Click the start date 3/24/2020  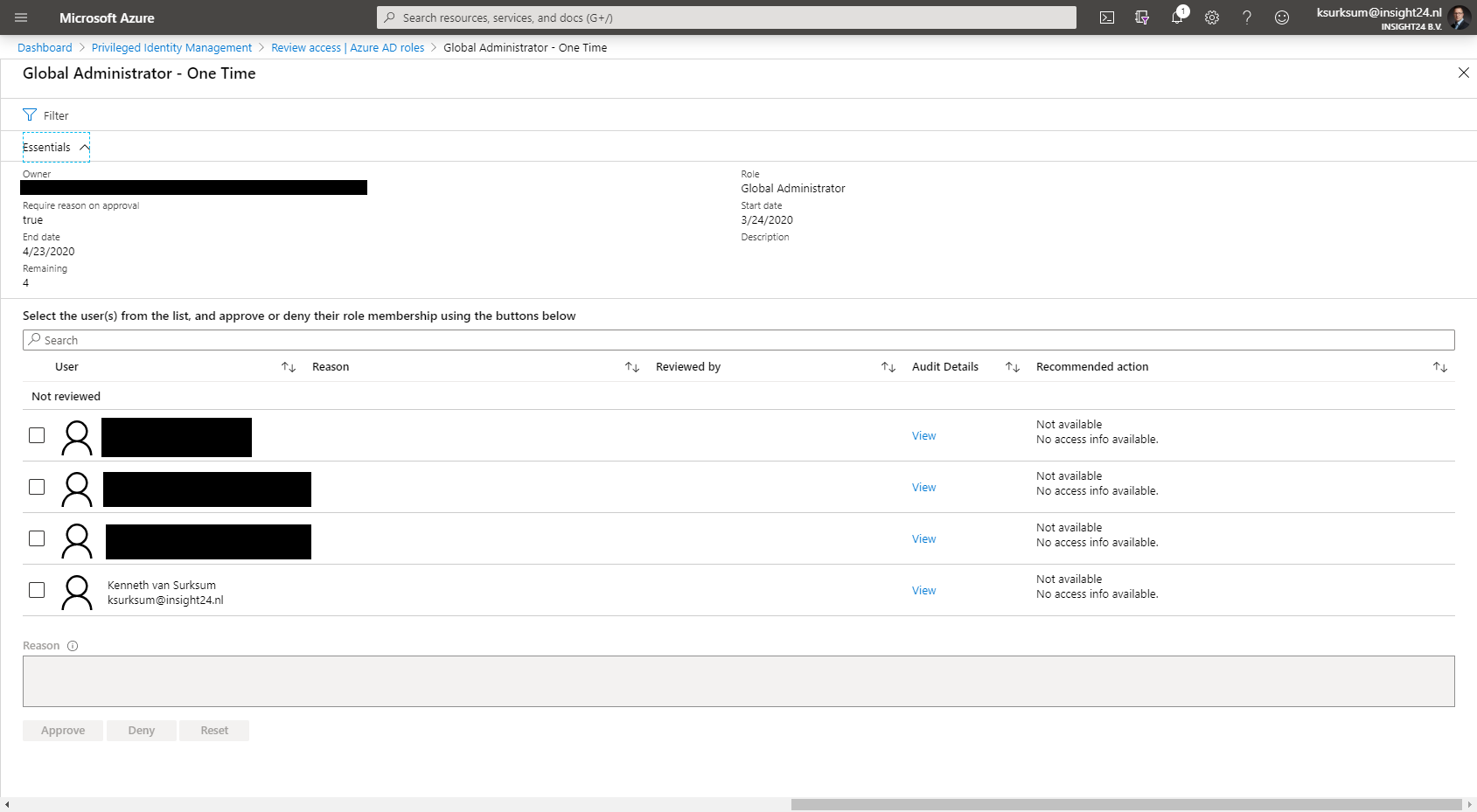[767, 220]
